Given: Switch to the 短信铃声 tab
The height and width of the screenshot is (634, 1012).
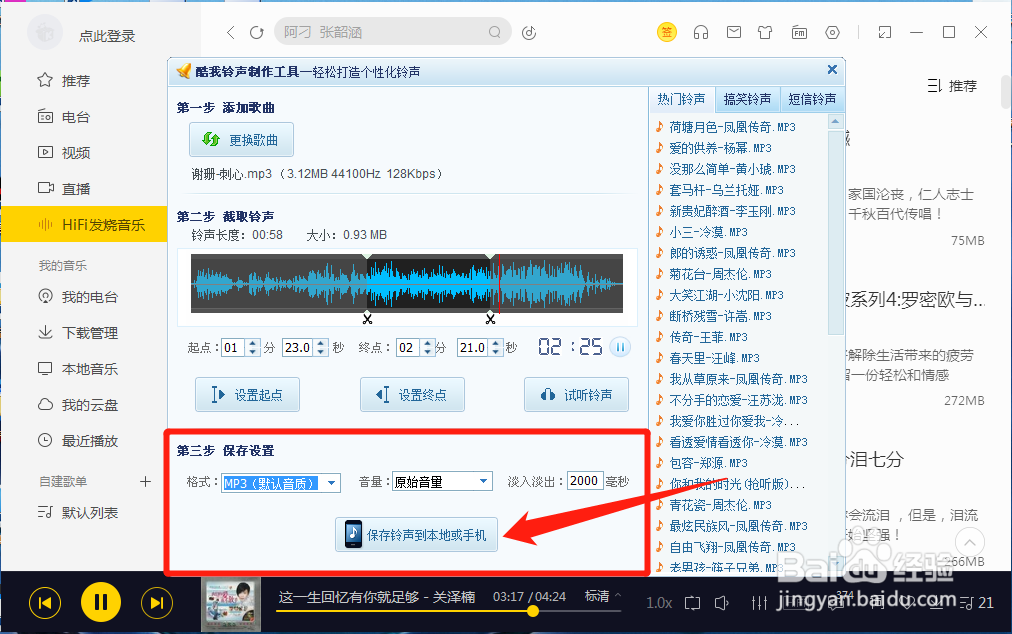Looking at the screenshot, I should click(812, 99).
